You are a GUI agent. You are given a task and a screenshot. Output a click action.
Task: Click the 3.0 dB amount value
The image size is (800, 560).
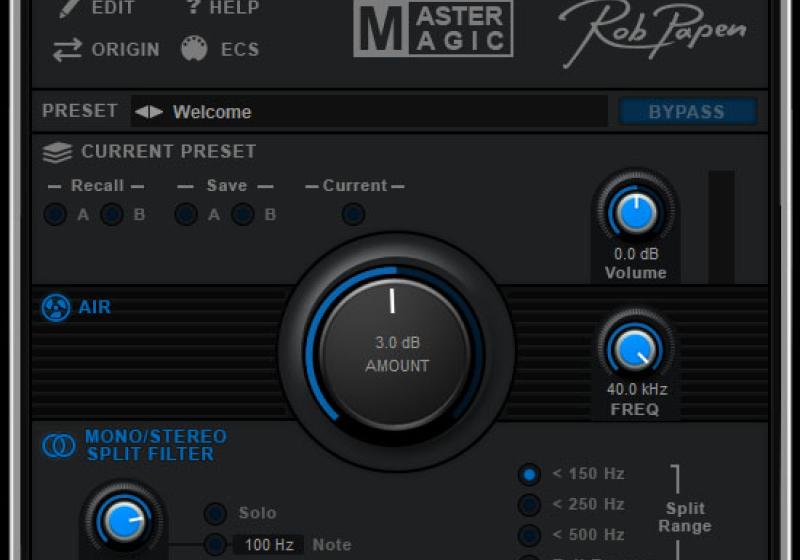tap(397, 343)
